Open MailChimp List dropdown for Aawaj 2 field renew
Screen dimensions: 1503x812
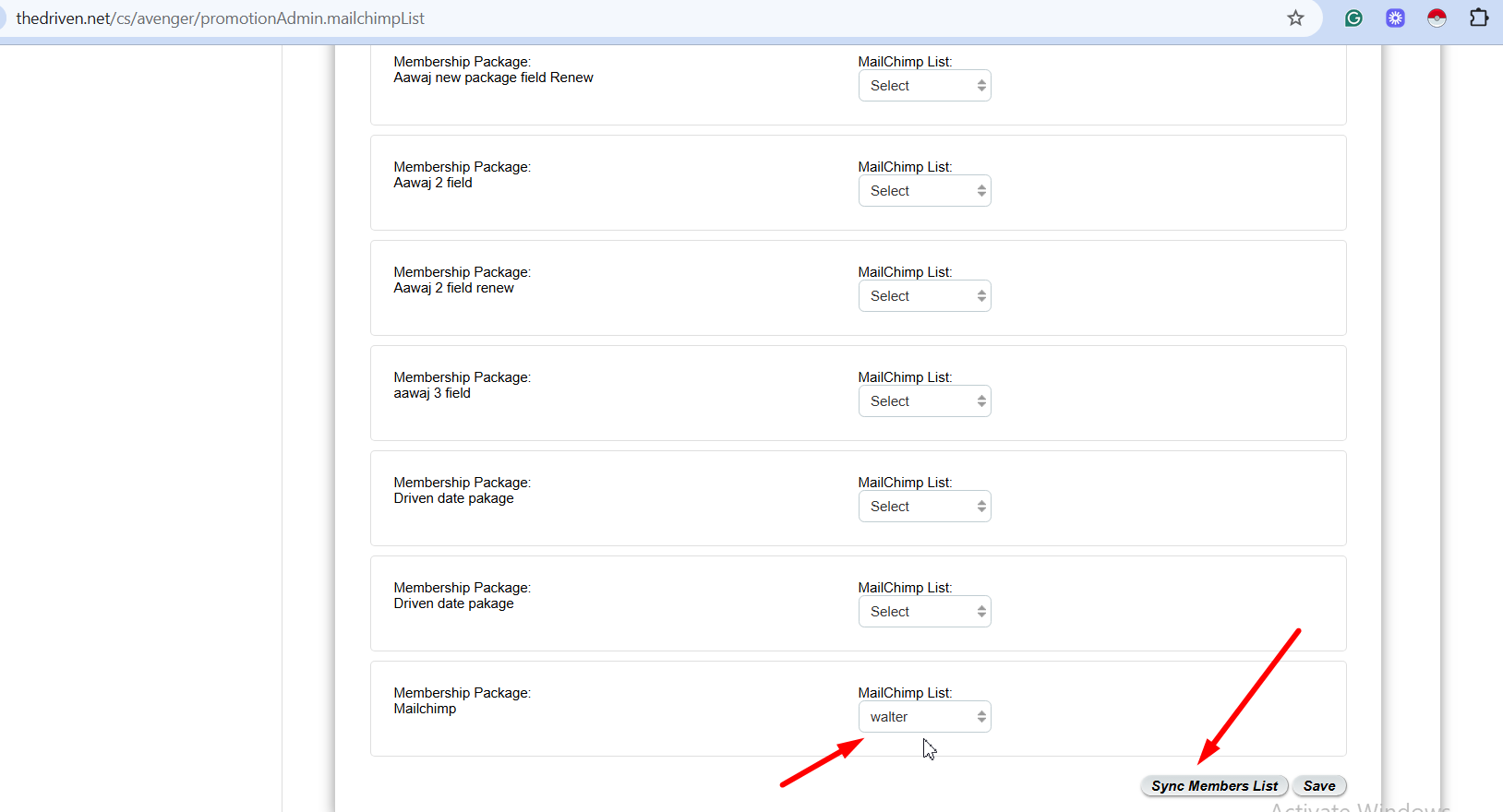click(924, 296)
